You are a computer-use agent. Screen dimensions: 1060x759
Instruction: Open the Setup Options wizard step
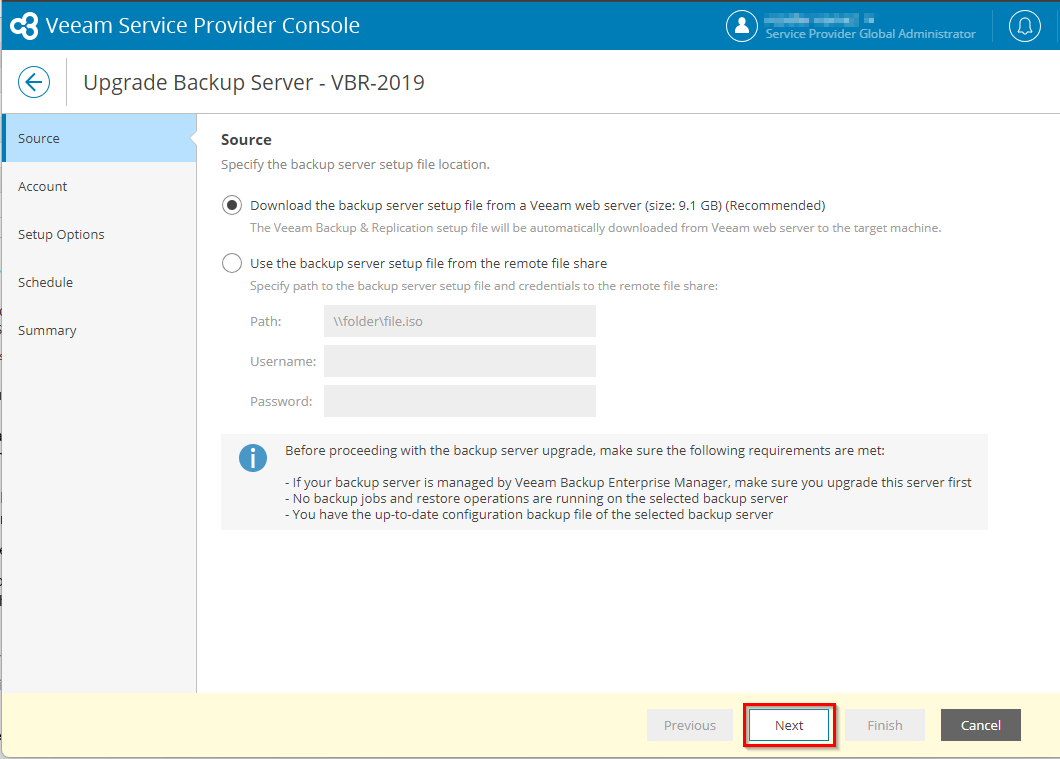[99, 234]
